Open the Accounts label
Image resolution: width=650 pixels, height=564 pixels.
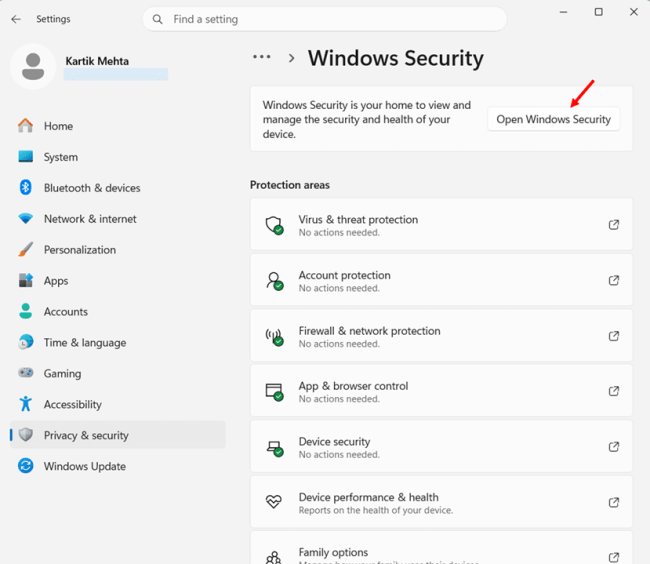[66, 312]
